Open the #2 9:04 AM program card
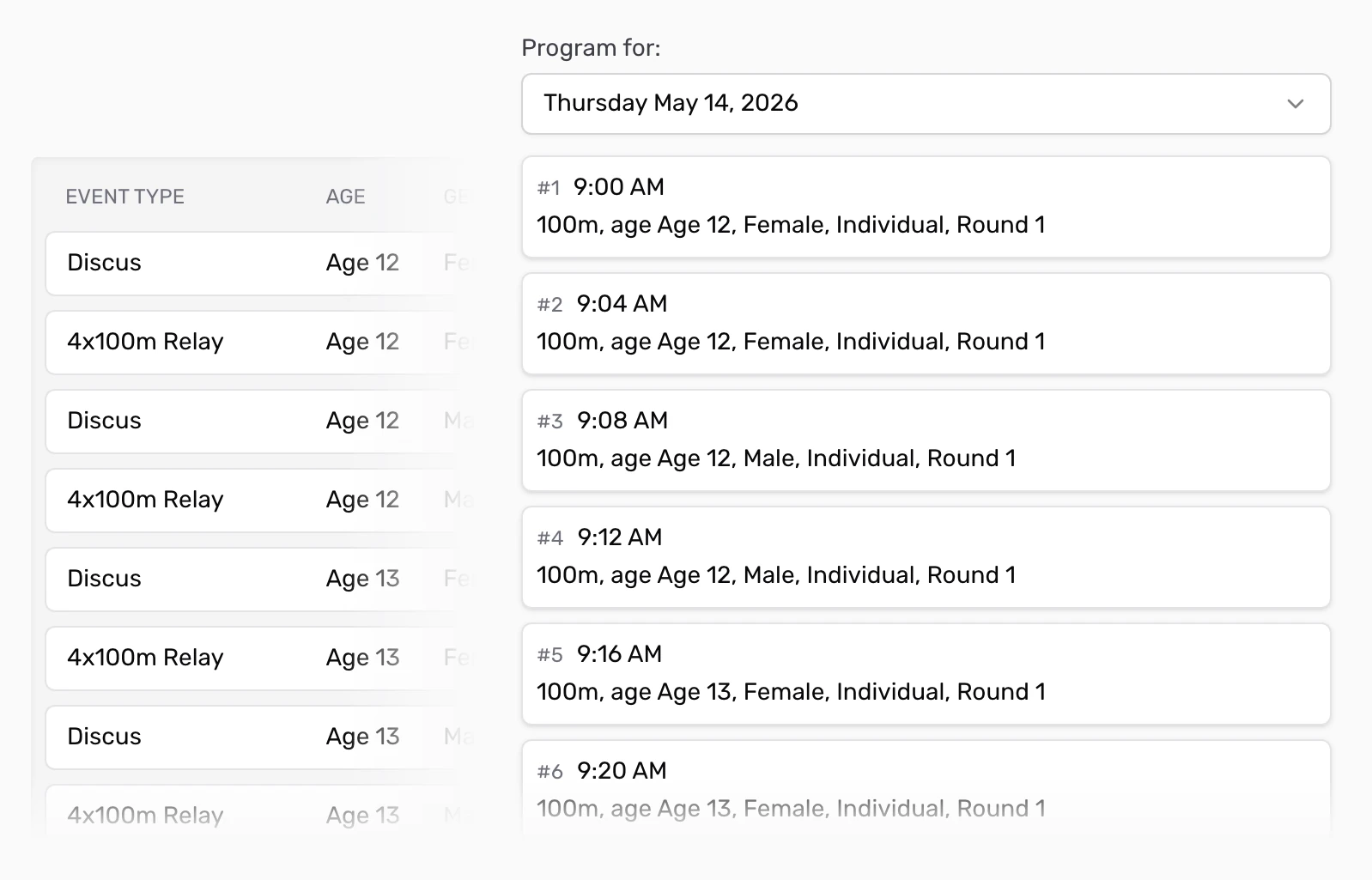Image resolution: width=1372 pixels, height=880 pixels. click(x=926, y=324)
